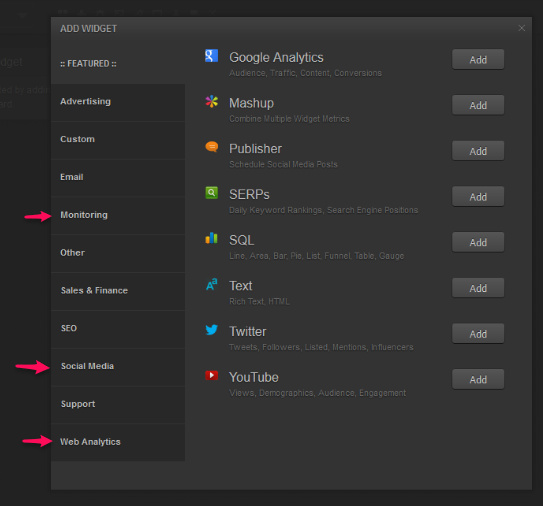Open the Email category
This screenshot has width=543, height=506.
(x=118, y=177)
